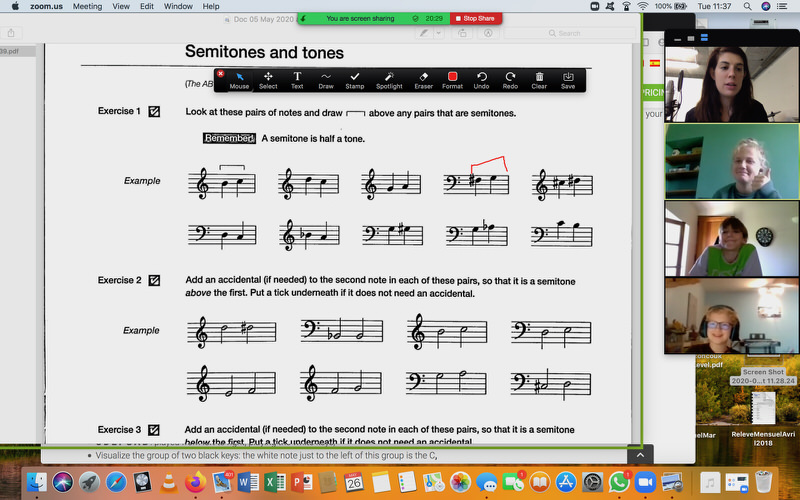This screenshot has width=800, height=500.
Task: Redo the annotation
Action: coord(510,79)
